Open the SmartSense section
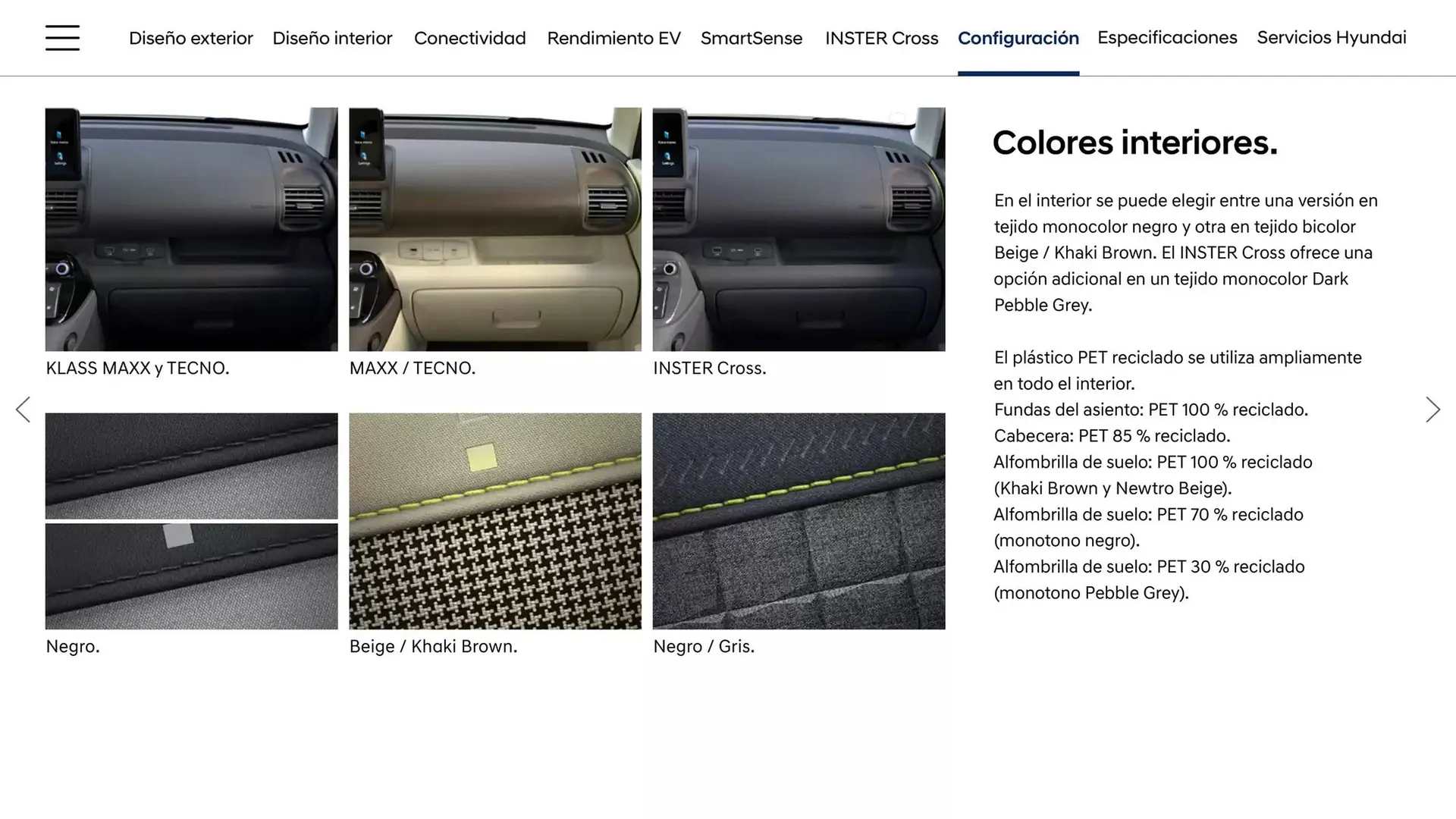The image size is (1456, 819). [751, 38]
